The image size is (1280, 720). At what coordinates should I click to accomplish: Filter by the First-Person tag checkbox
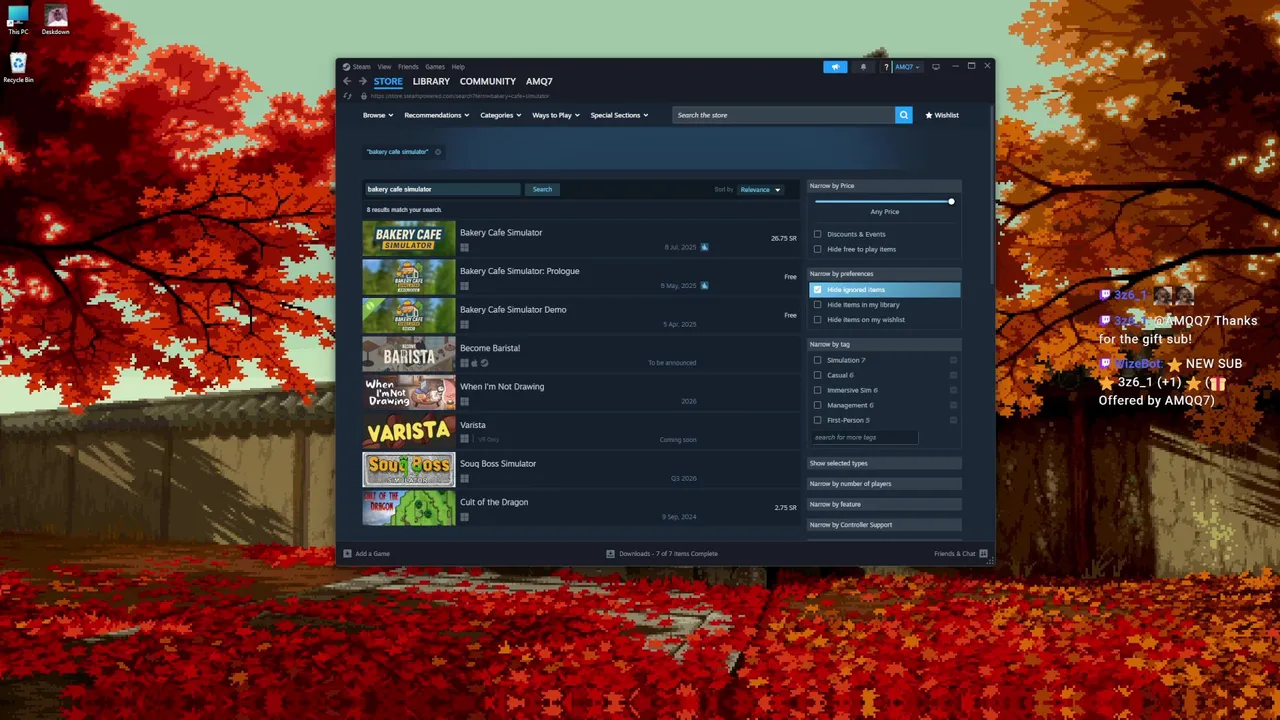tap(817, 420)
